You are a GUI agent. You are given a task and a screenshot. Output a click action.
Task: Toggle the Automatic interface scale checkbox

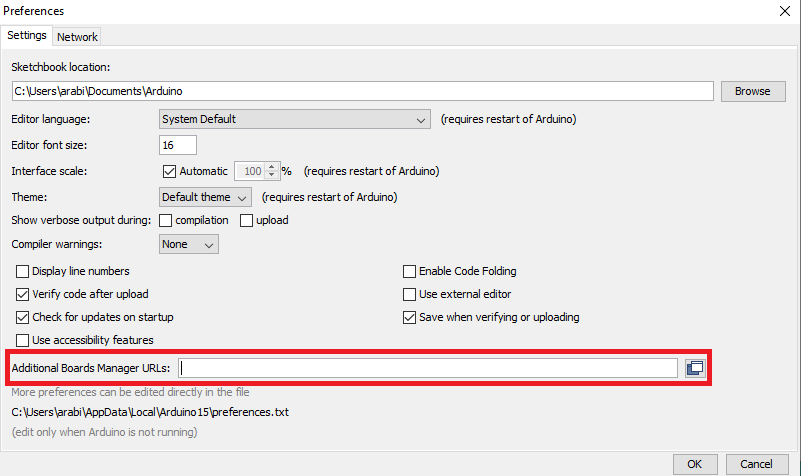pyautogui.click(x=169, y=171)
